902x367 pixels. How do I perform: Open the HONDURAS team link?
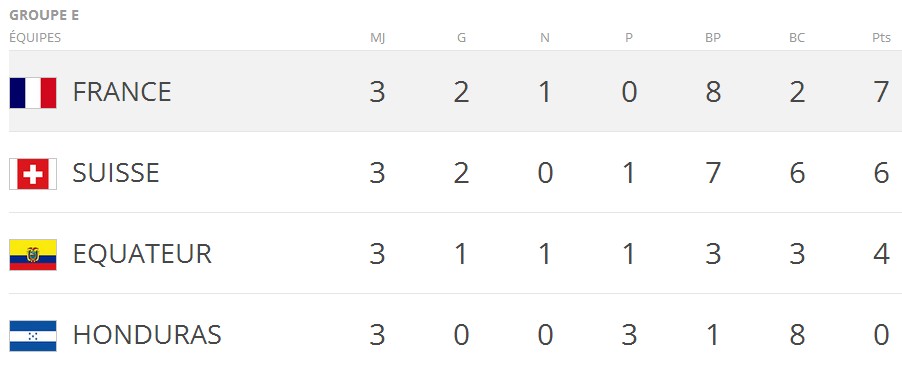click(147, 335)
